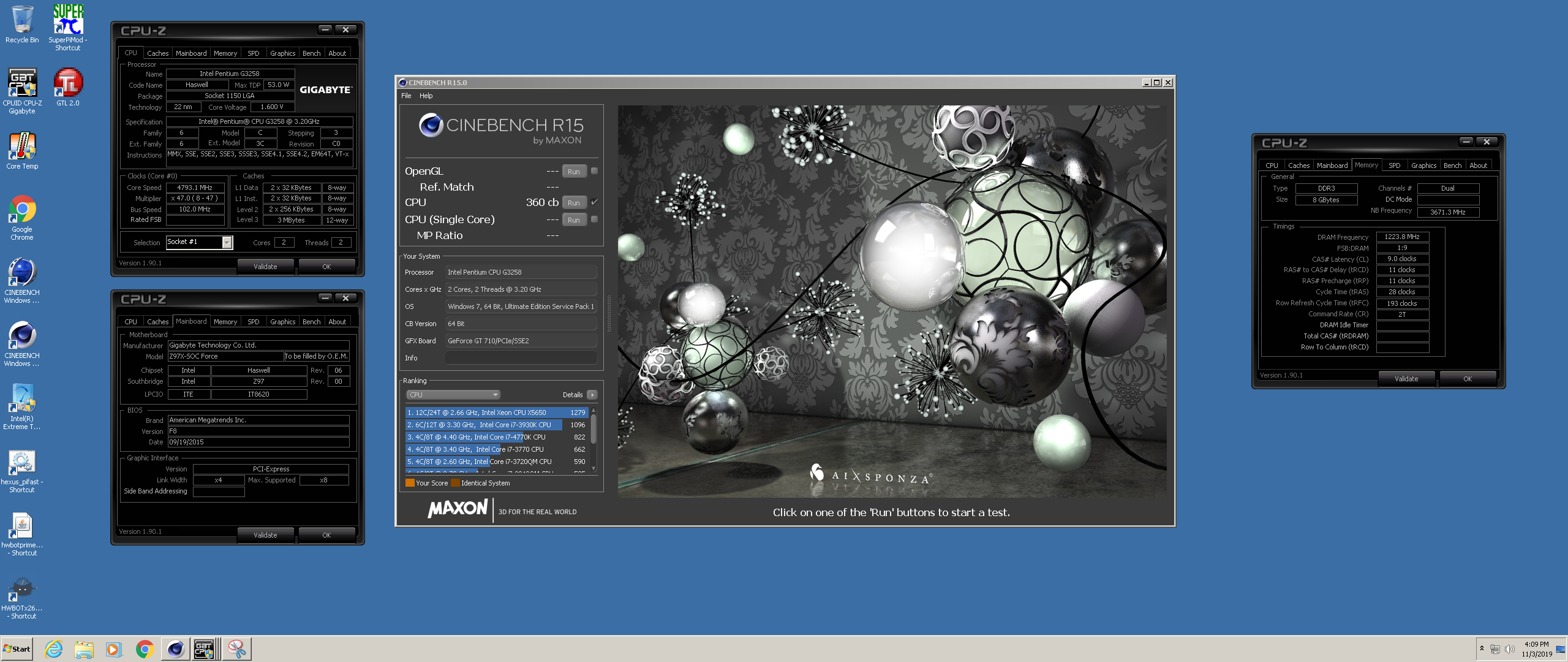This screenshot has height=662, width=1568.
Task: Click the brown Identical System swatch
Action: point(455,483)
